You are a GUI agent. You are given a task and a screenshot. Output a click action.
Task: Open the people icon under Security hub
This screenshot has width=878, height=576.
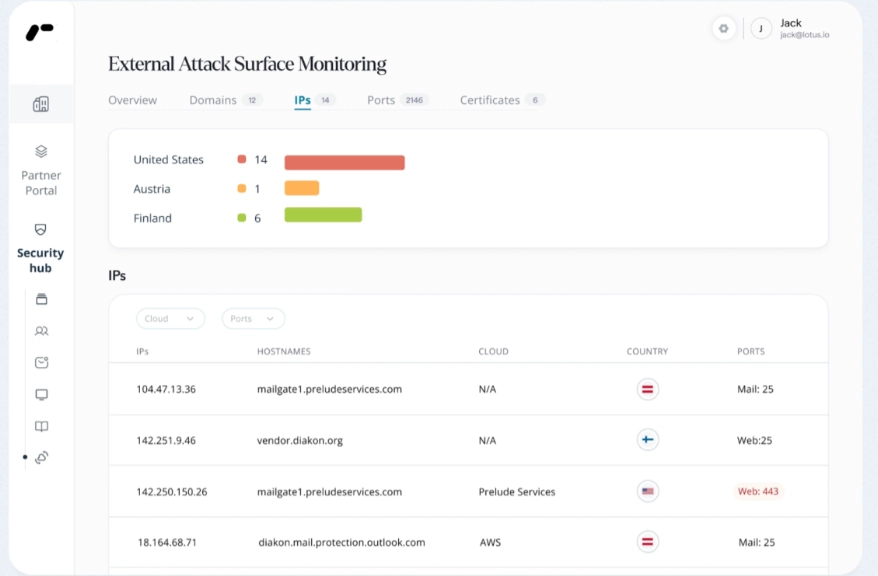[x=40, y=330]
